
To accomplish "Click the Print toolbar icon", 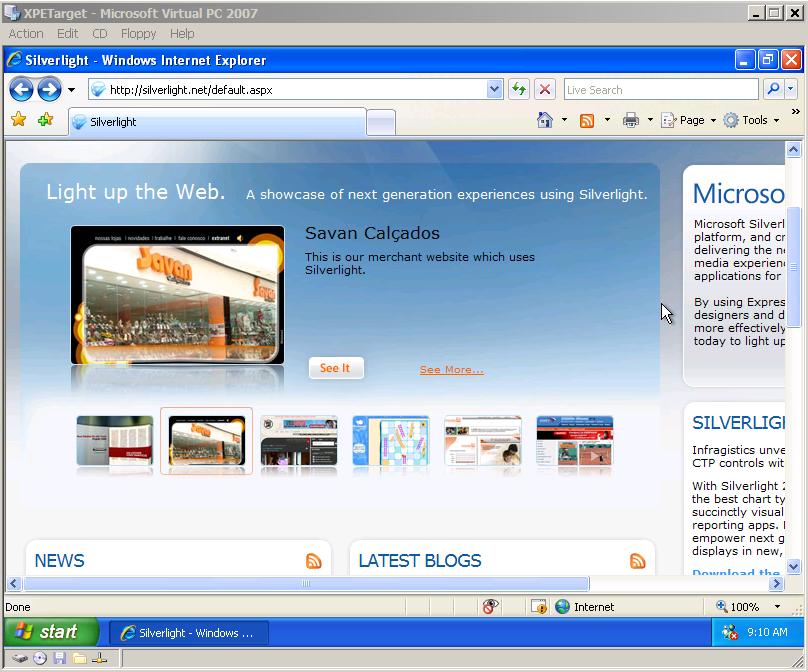I will pos(631,120).
